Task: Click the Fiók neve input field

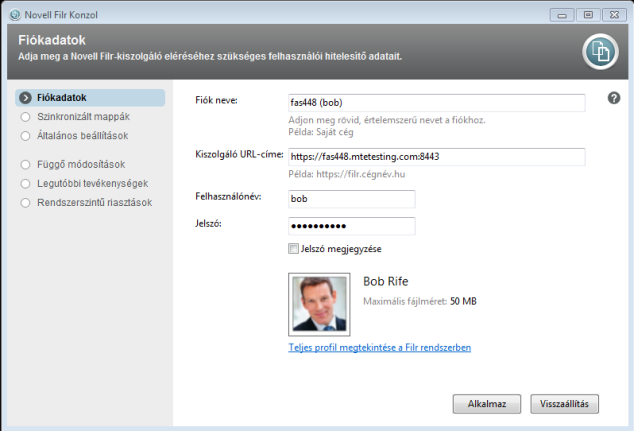Action: [x=436, y=101]
